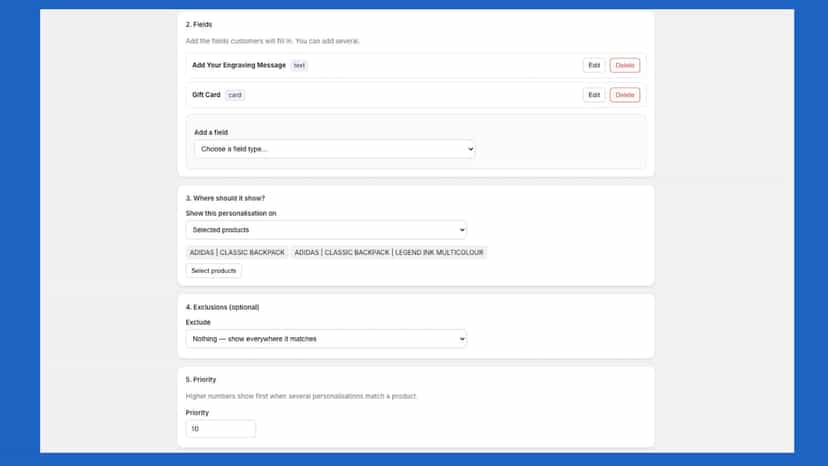Screen dimensions: 828x466
Task: Click the '4. Exclusions (optional)' heading
Action: click(x=222, y=307)
